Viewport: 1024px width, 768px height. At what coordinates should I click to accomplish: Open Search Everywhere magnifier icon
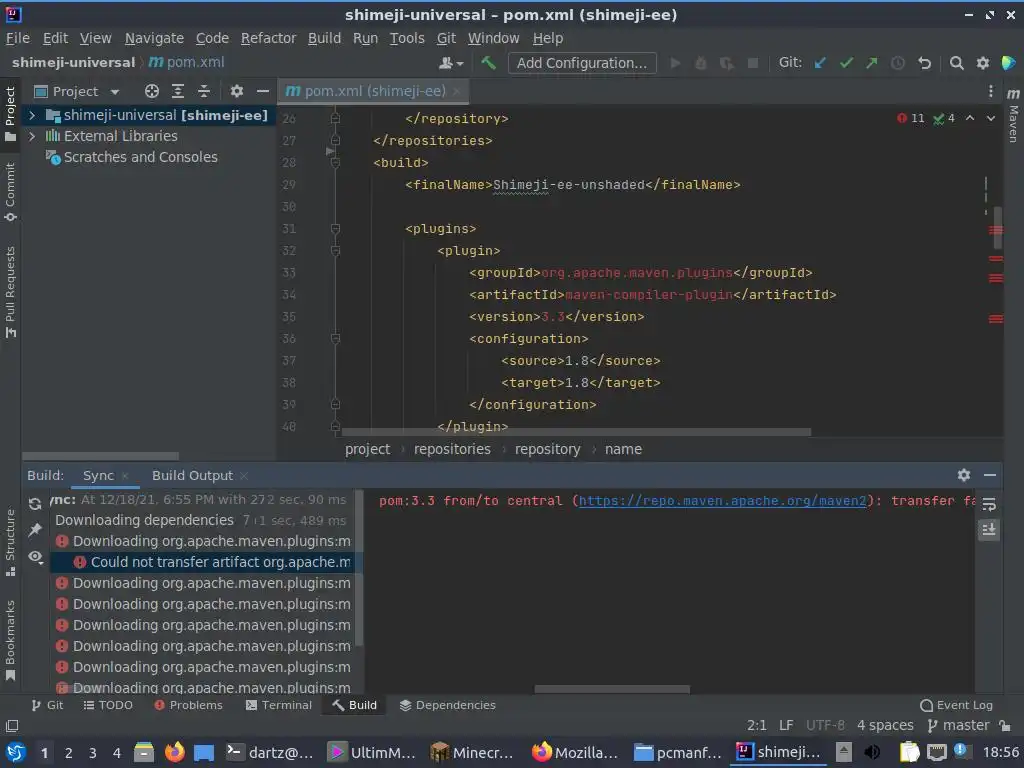click(957, 63)
